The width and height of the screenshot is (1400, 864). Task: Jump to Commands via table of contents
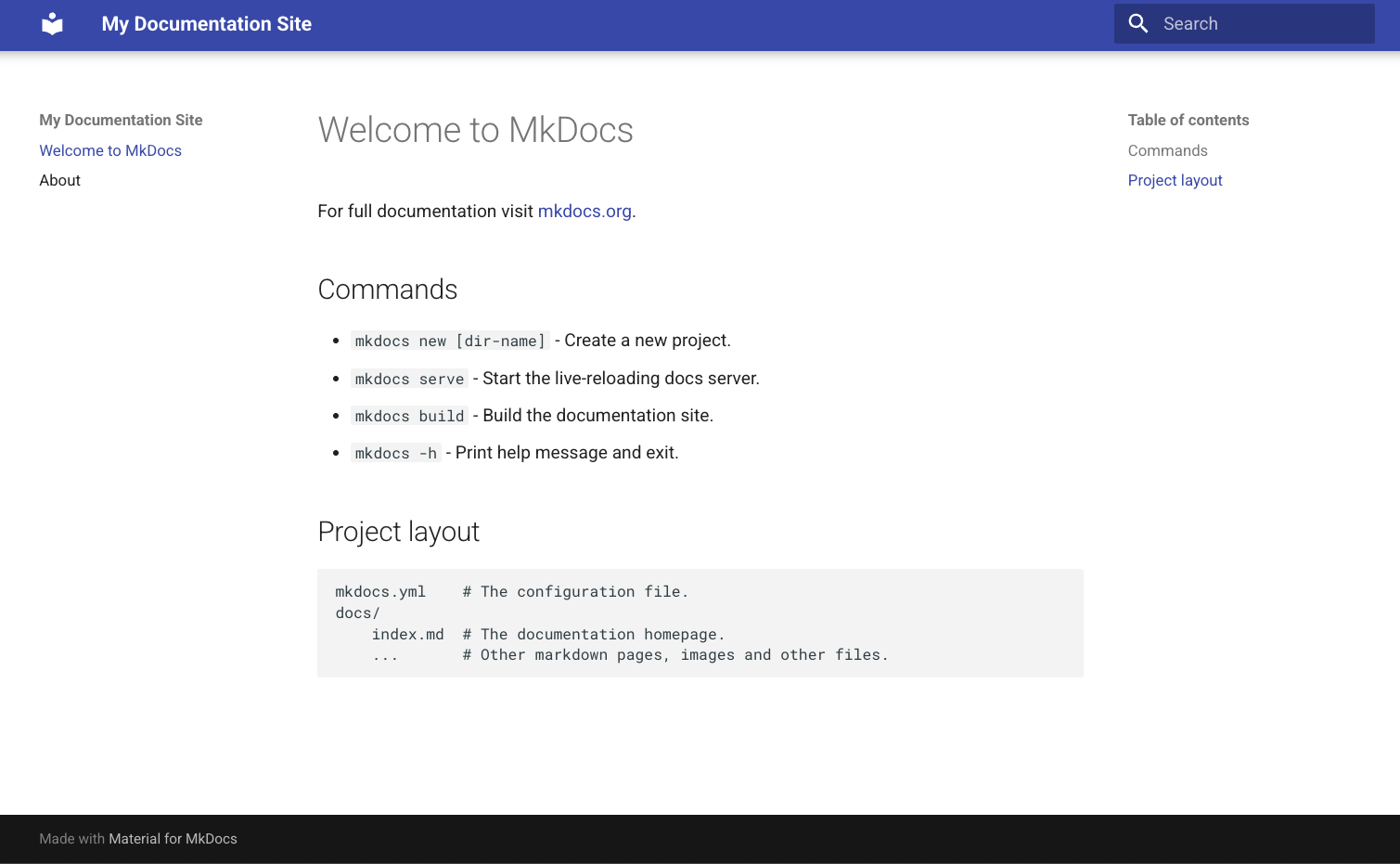1167,150
